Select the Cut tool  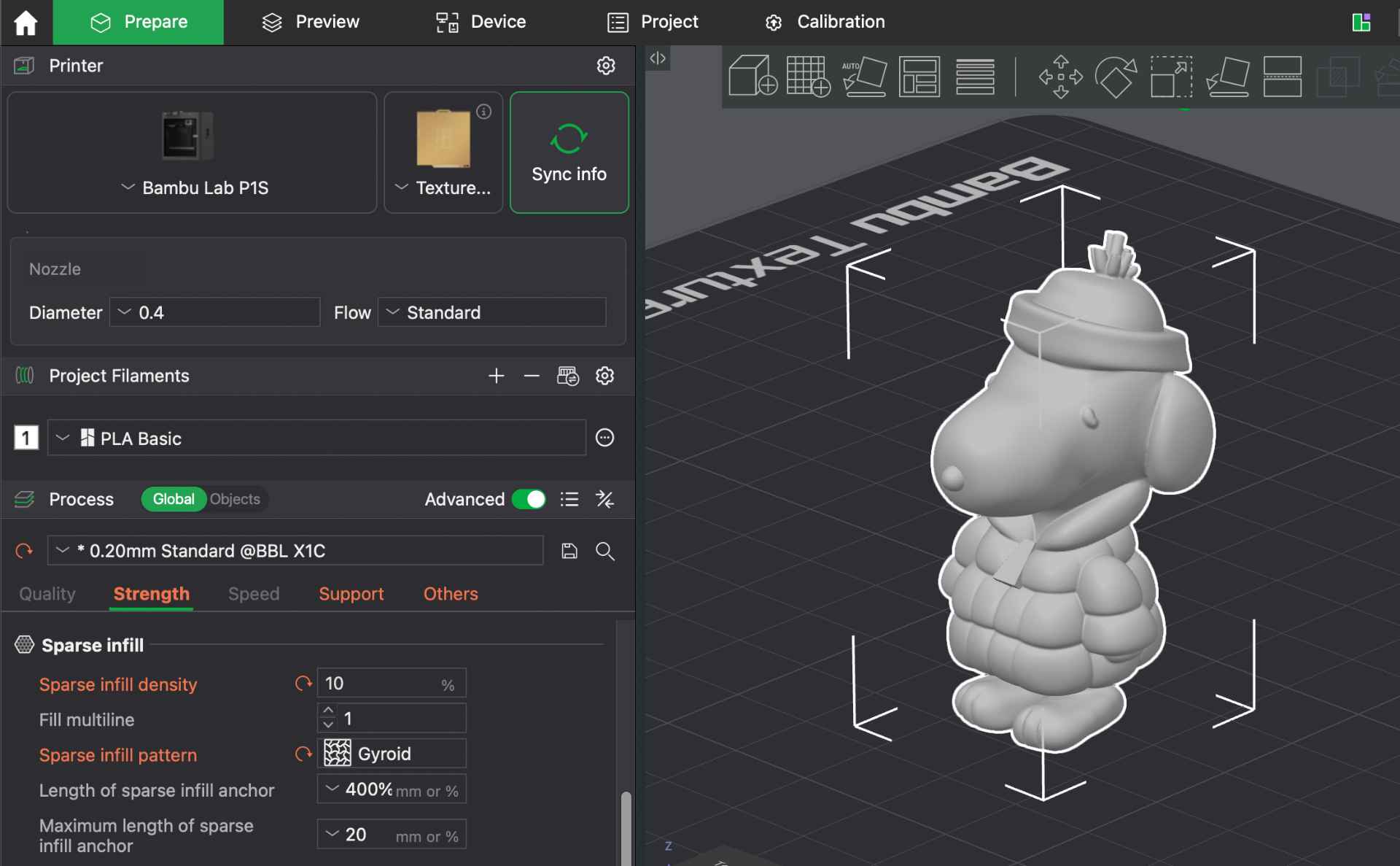[x=1283, y=76]
